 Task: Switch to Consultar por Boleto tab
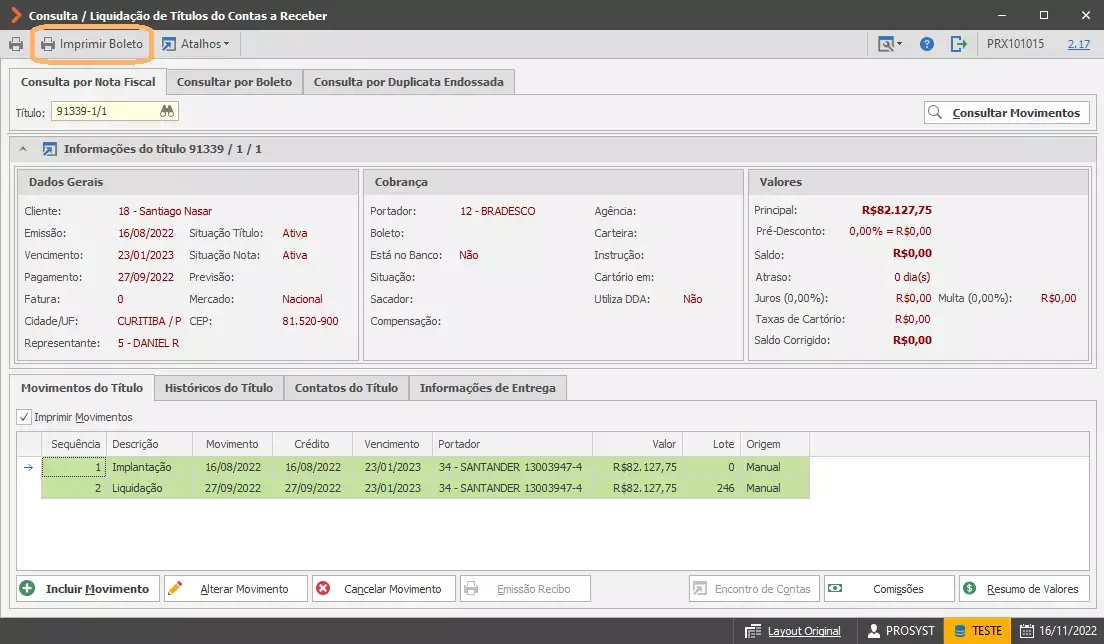pos(234,82)
